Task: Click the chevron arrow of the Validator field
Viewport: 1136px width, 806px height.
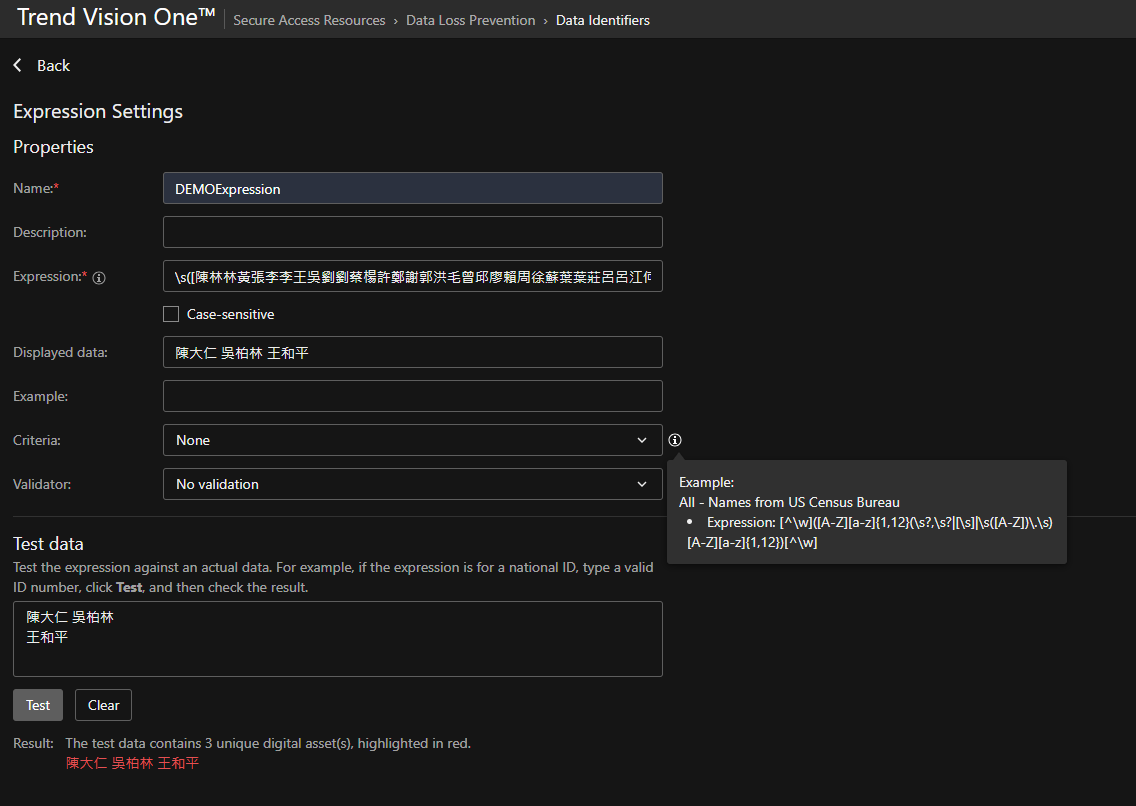Action: [x=642, y=484]
